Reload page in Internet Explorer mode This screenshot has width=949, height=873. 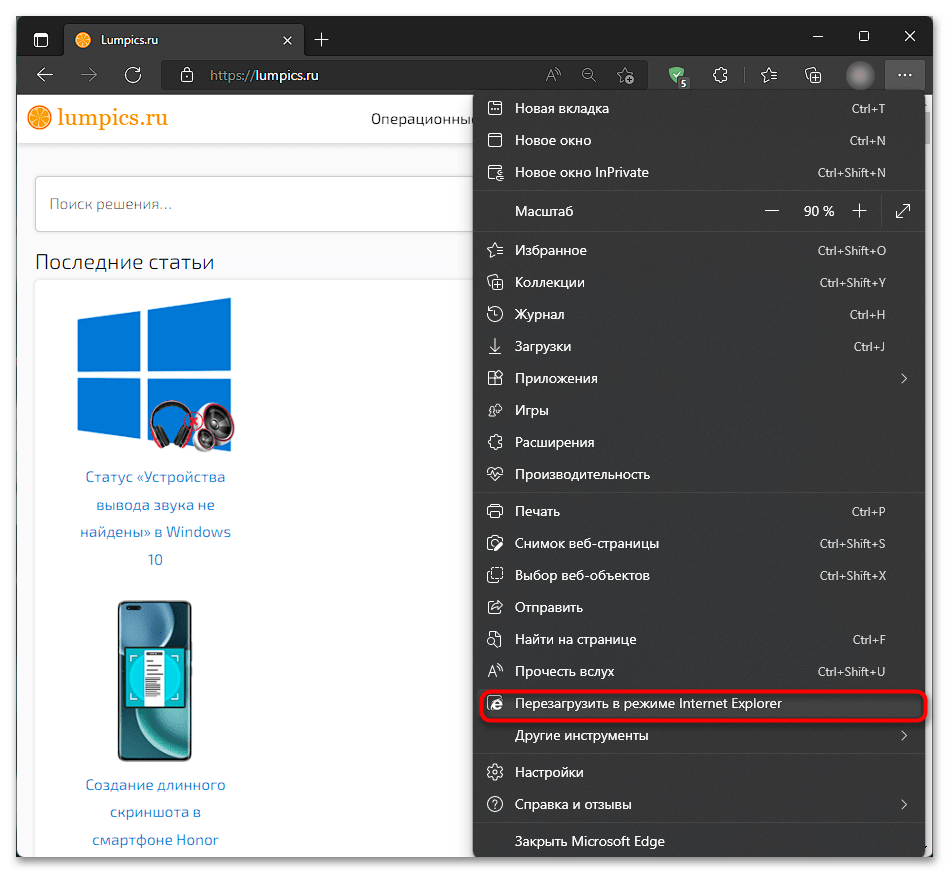pos(698,704)
